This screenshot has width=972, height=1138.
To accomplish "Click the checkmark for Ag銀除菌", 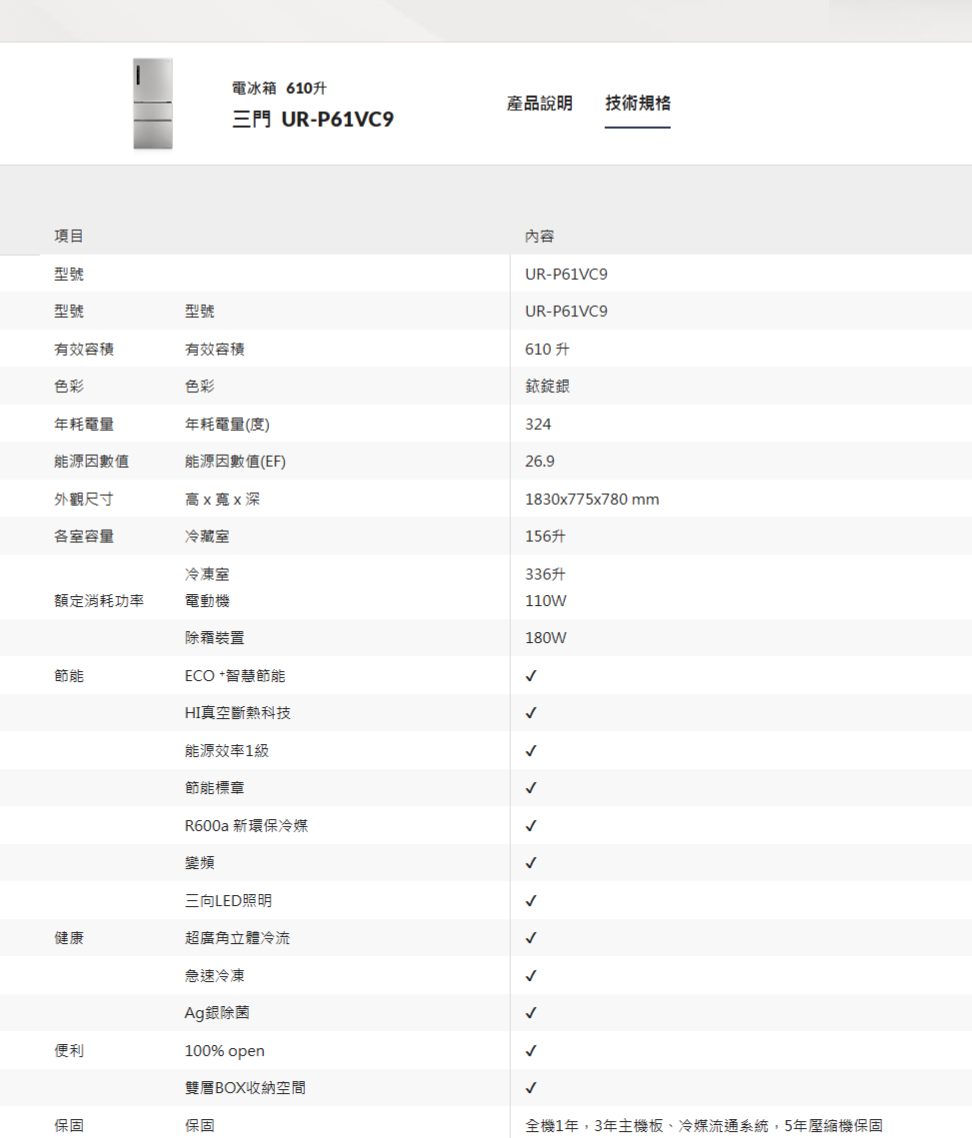I will pos(531,1012).
